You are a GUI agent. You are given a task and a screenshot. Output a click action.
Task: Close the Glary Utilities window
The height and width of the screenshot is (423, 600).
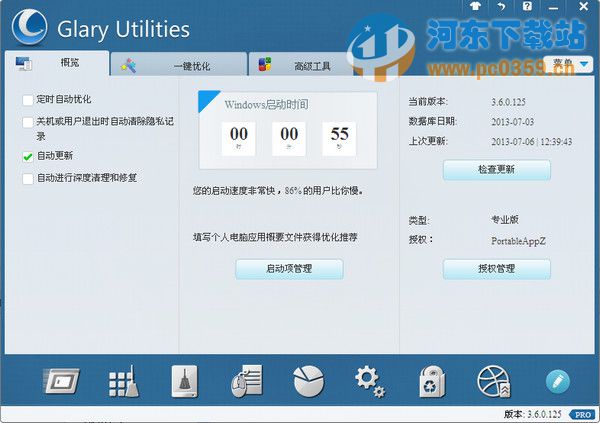coord(584,6)
